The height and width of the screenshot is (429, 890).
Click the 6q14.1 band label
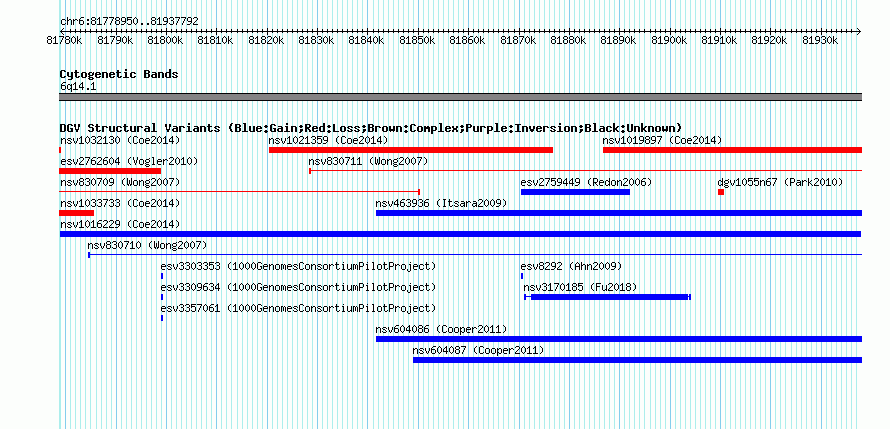[78, 86]
